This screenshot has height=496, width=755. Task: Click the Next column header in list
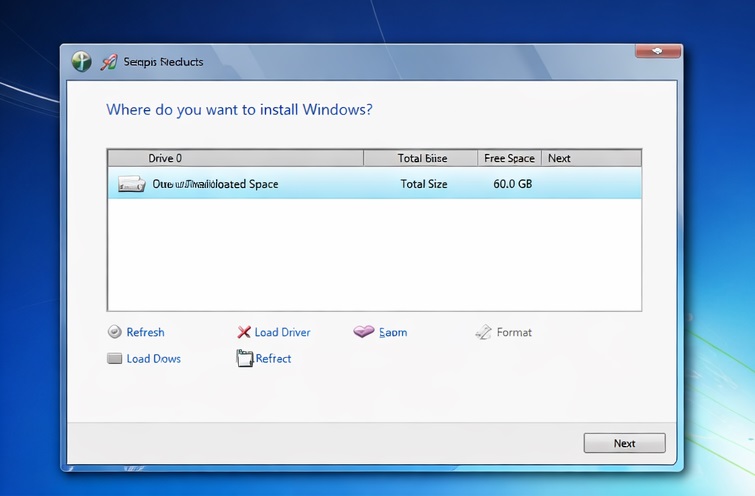point(560,158)
